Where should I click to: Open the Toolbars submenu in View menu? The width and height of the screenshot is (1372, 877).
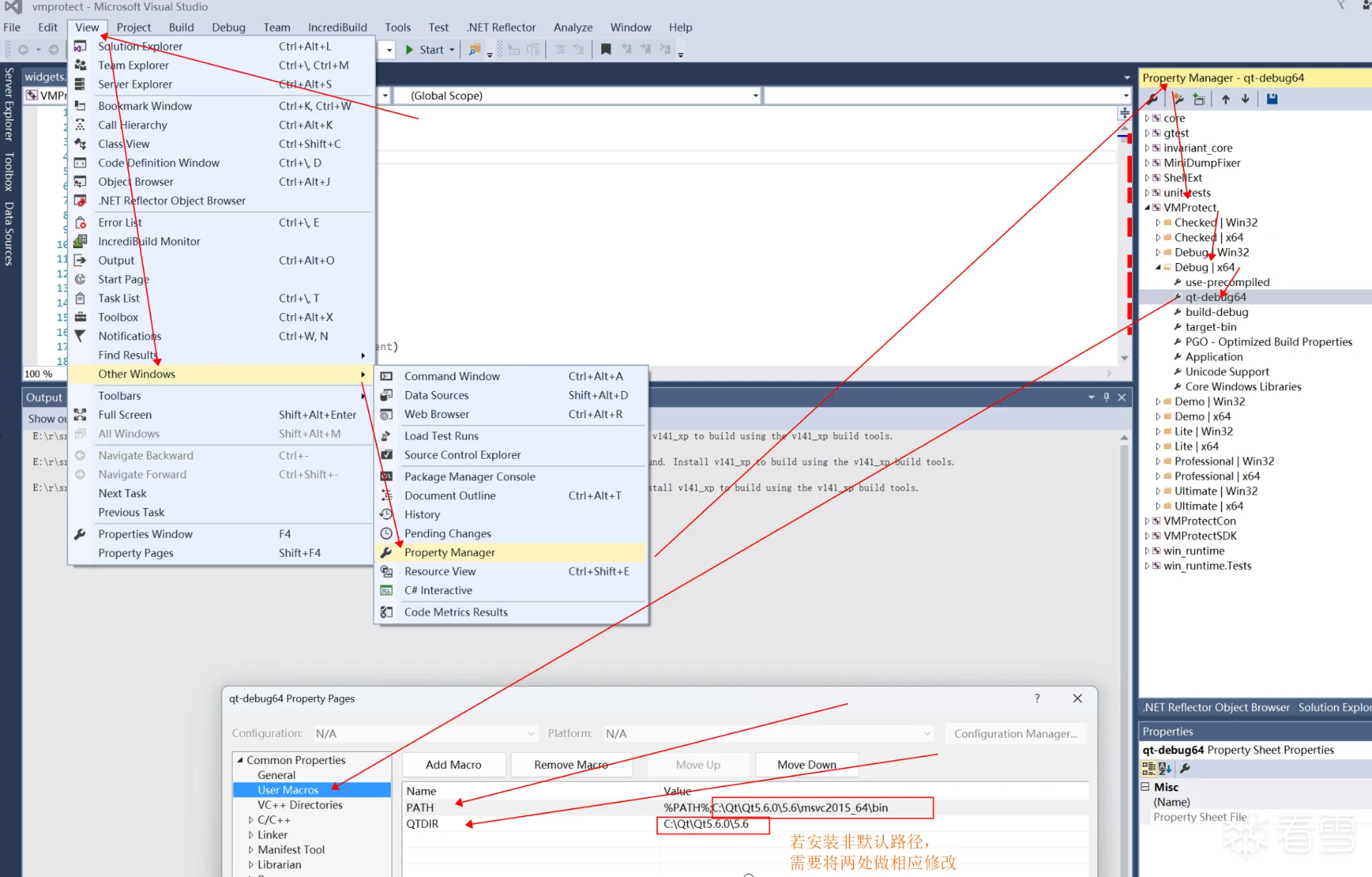pos(222,396)
